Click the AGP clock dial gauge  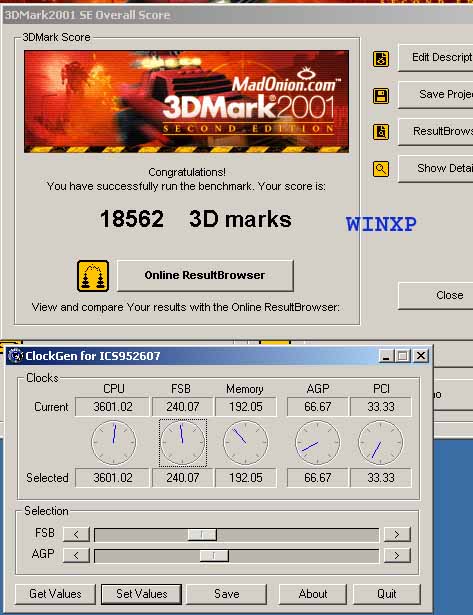[x=318, y=442]
